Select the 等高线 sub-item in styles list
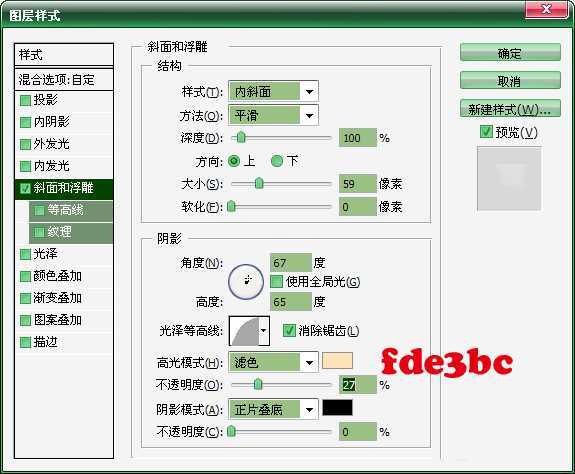Image resolution: width=575 pixels, height=474 pixels. coord(71,210)
